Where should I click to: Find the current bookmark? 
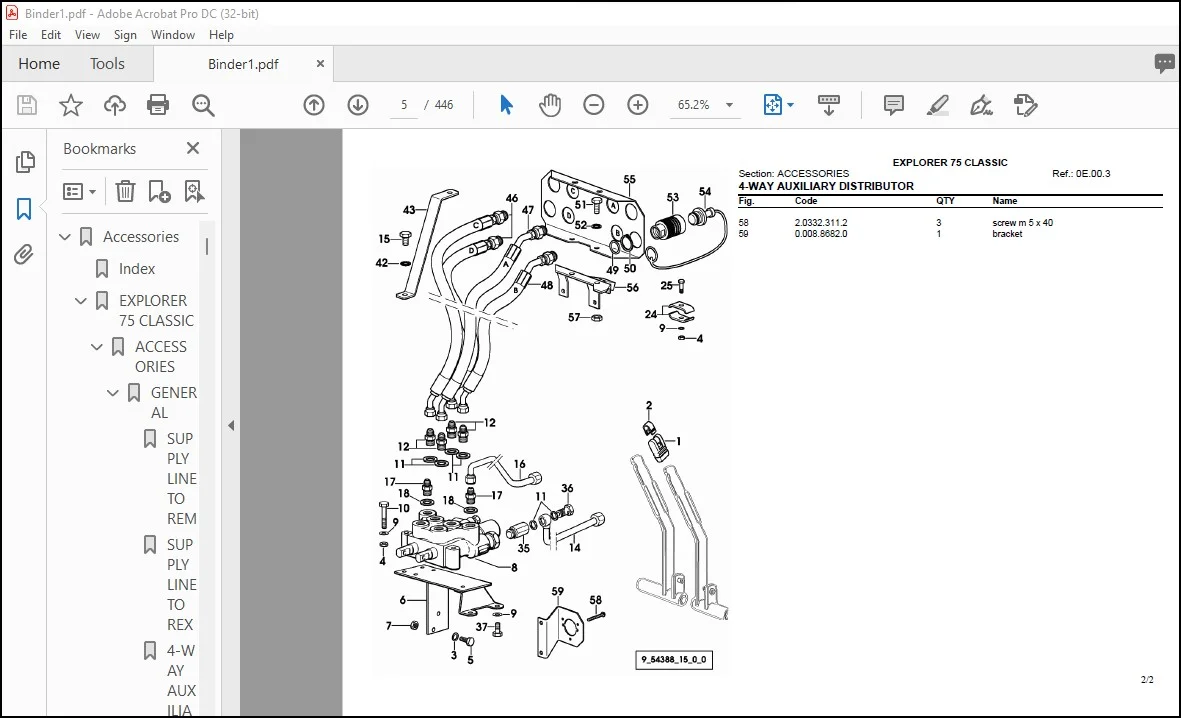[x=194, y=191]
